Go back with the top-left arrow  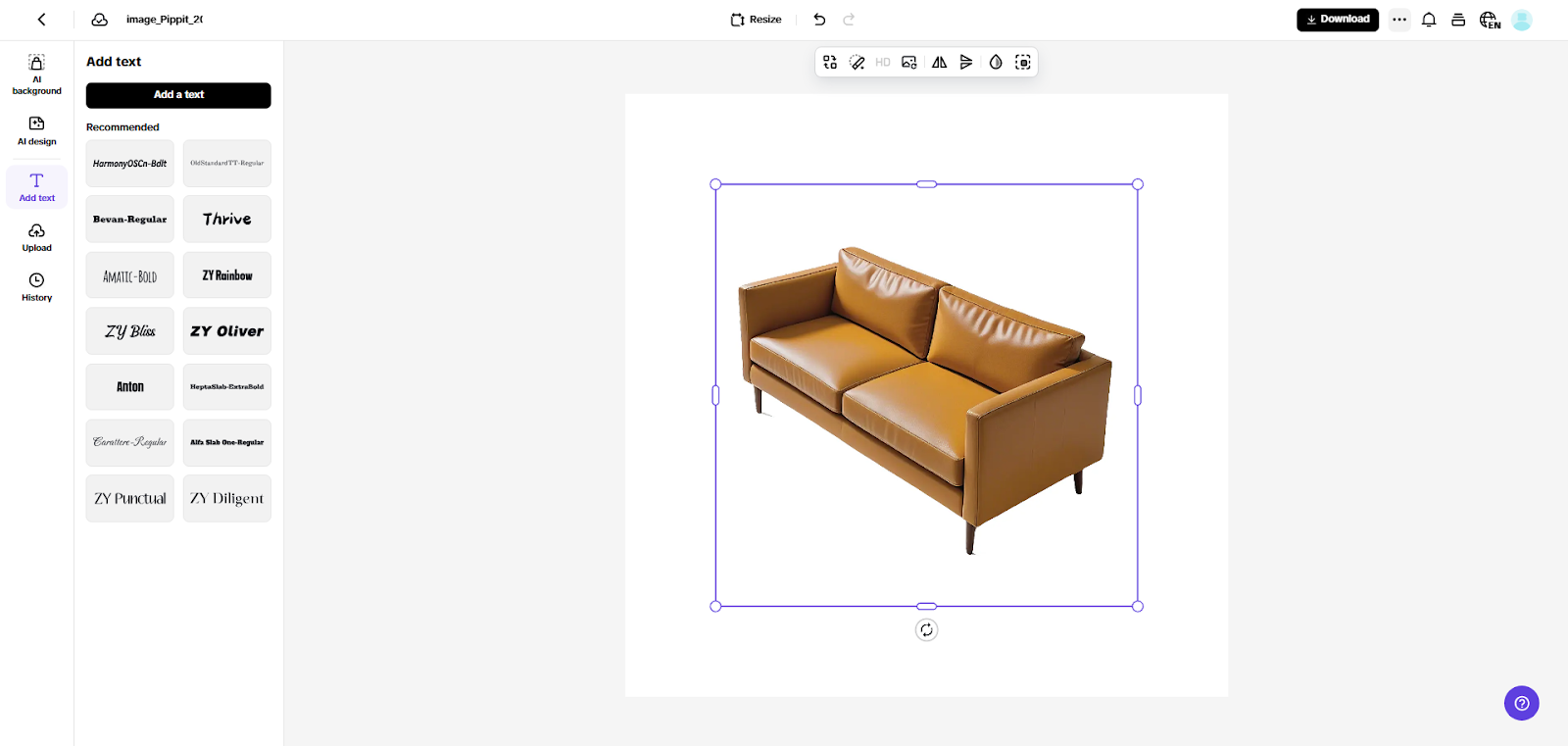click(42, 20)
